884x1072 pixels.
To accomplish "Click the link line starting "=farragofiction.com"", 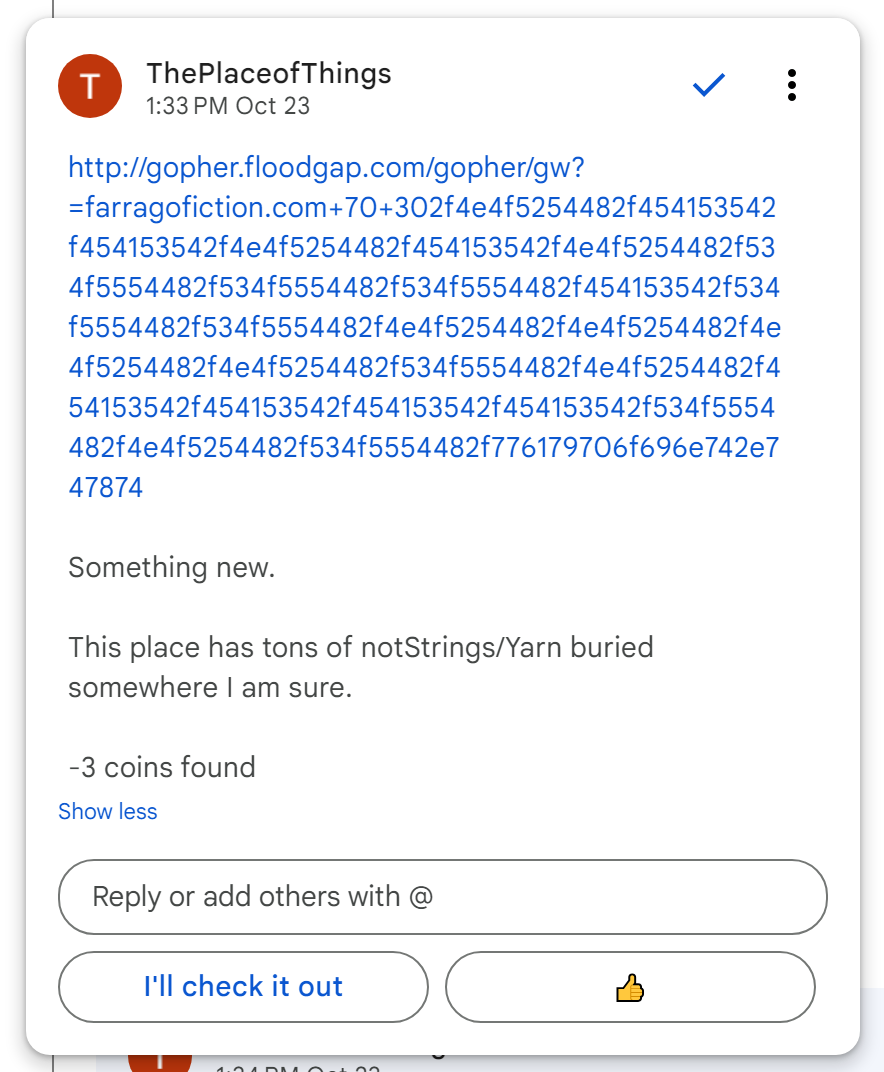I will pyautogui.click(x=422, y=208).
